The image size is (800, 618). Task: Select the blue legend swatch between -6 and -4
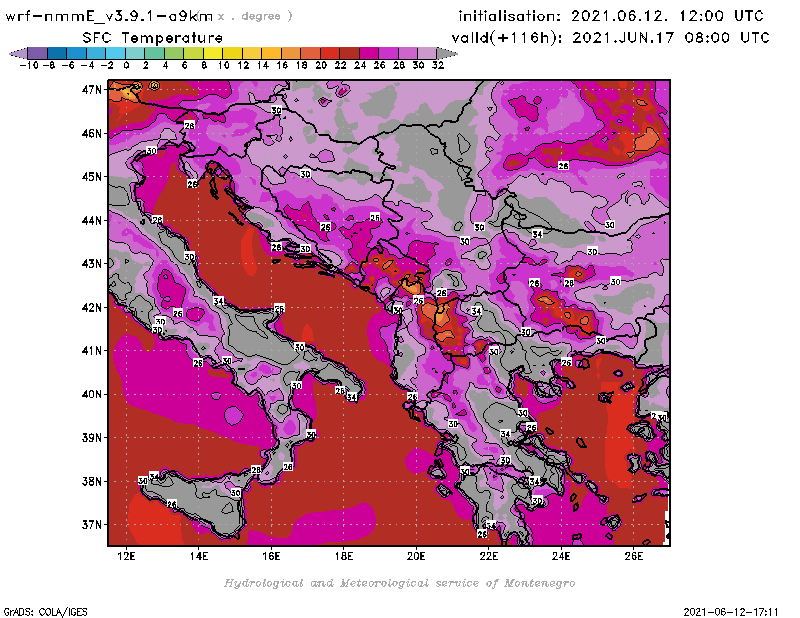coord(77,53)
